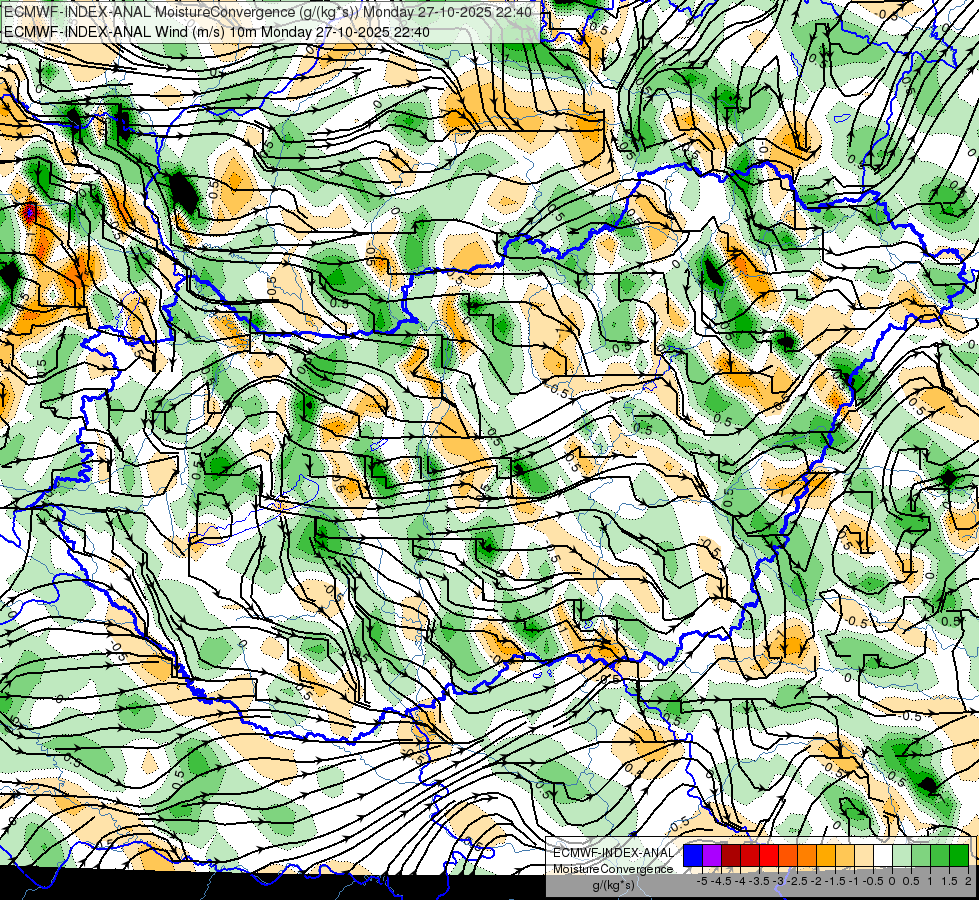Image resolution: width=979 pixels, height=900 pixels.
Task: Click the legend tick value 1.5
Action: tap(950, 881)
